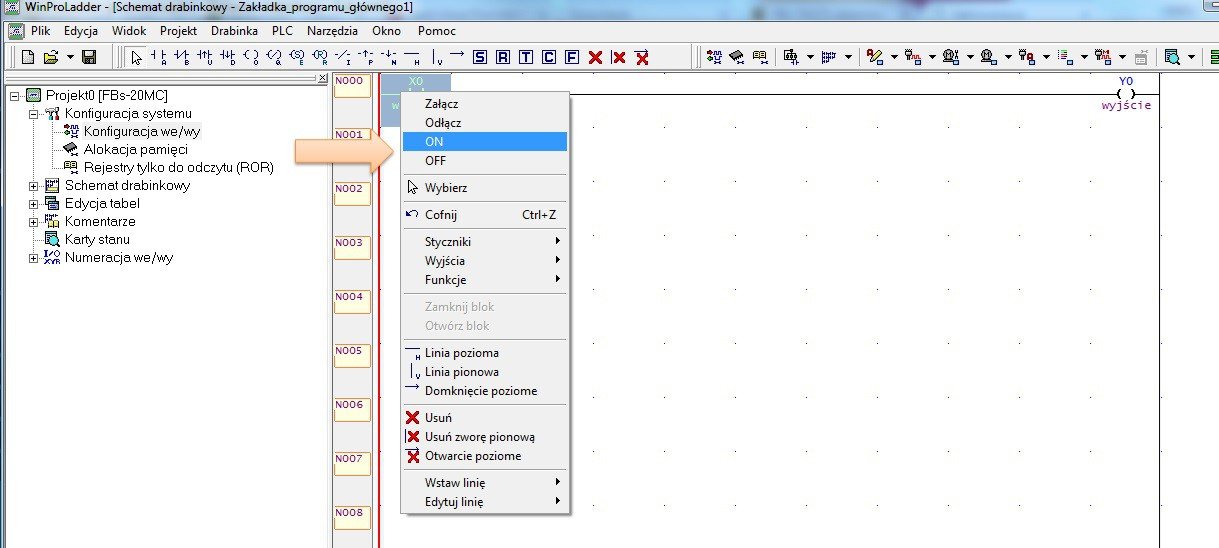Select the output coil (O) tool
The image size is (1219, 548).
251,57
